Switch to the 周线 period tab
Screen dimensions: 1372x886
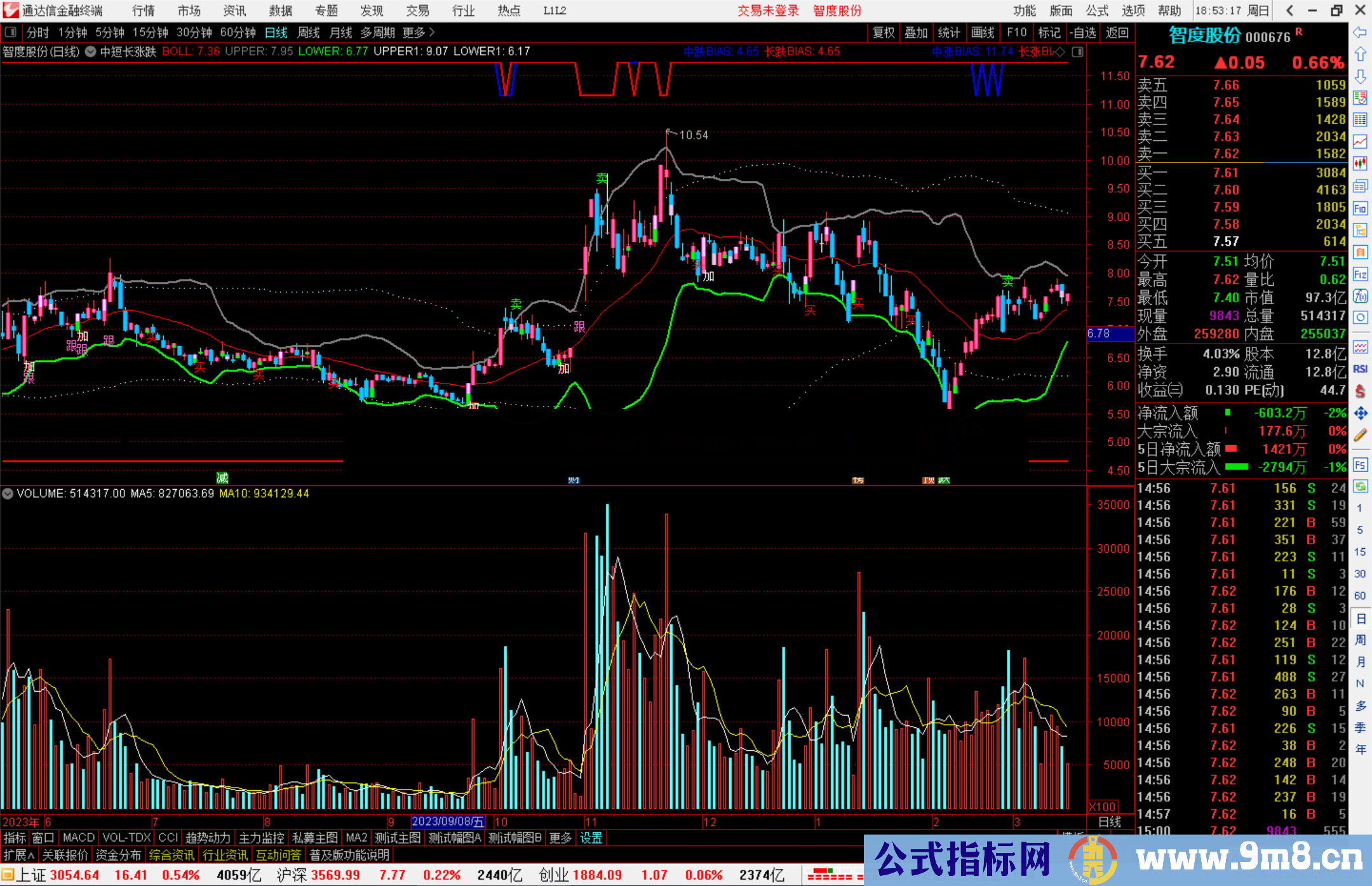(309, 32)
